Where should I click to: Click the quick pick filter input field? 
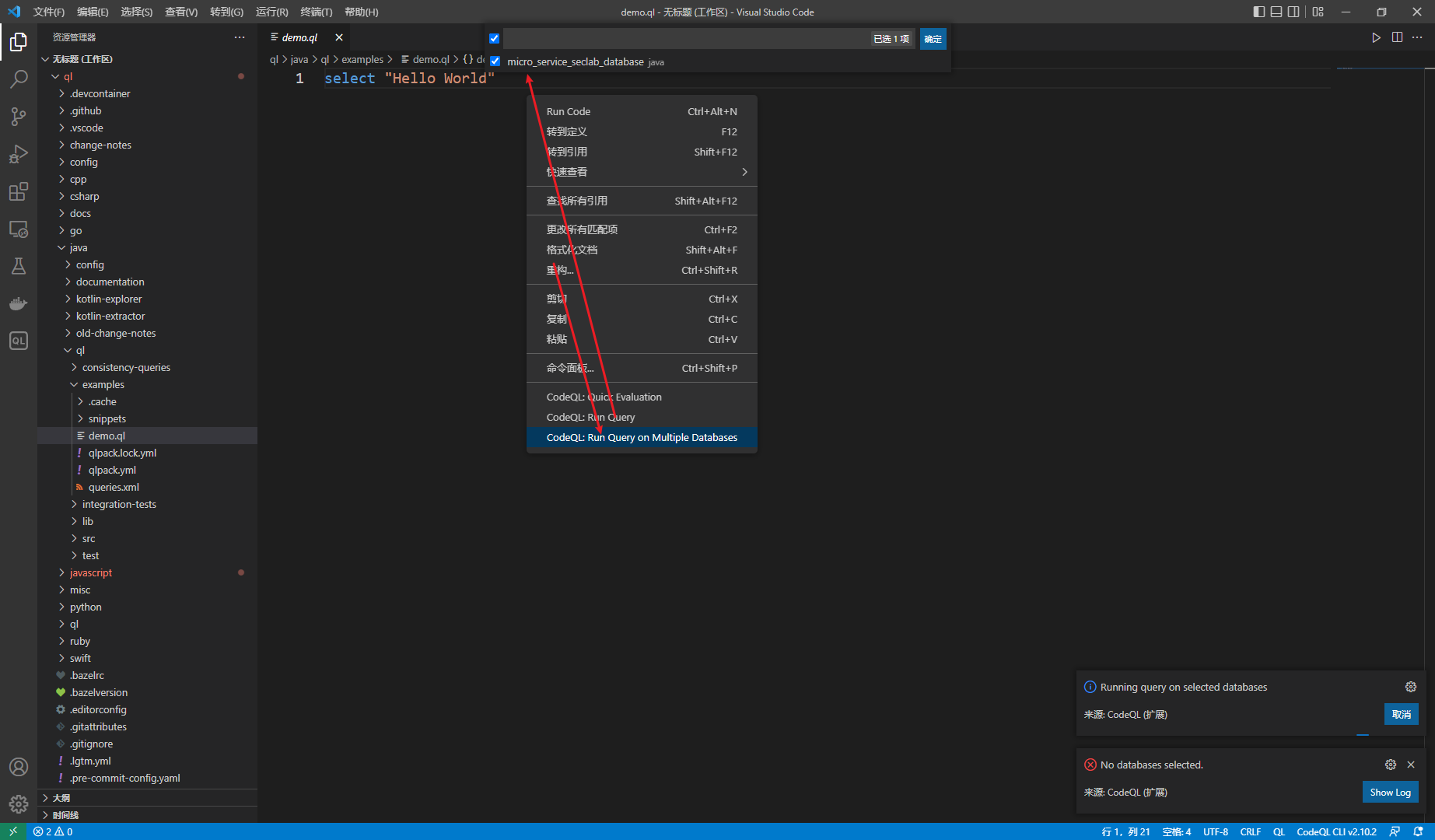tap(686, 39)
